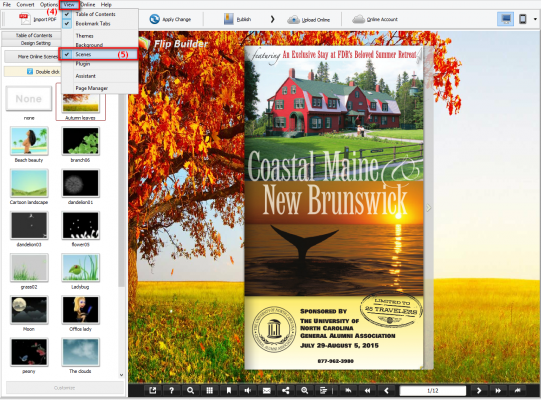
Task: Select the Beach beauty scene thumbnail
Action: pos(29,141)
